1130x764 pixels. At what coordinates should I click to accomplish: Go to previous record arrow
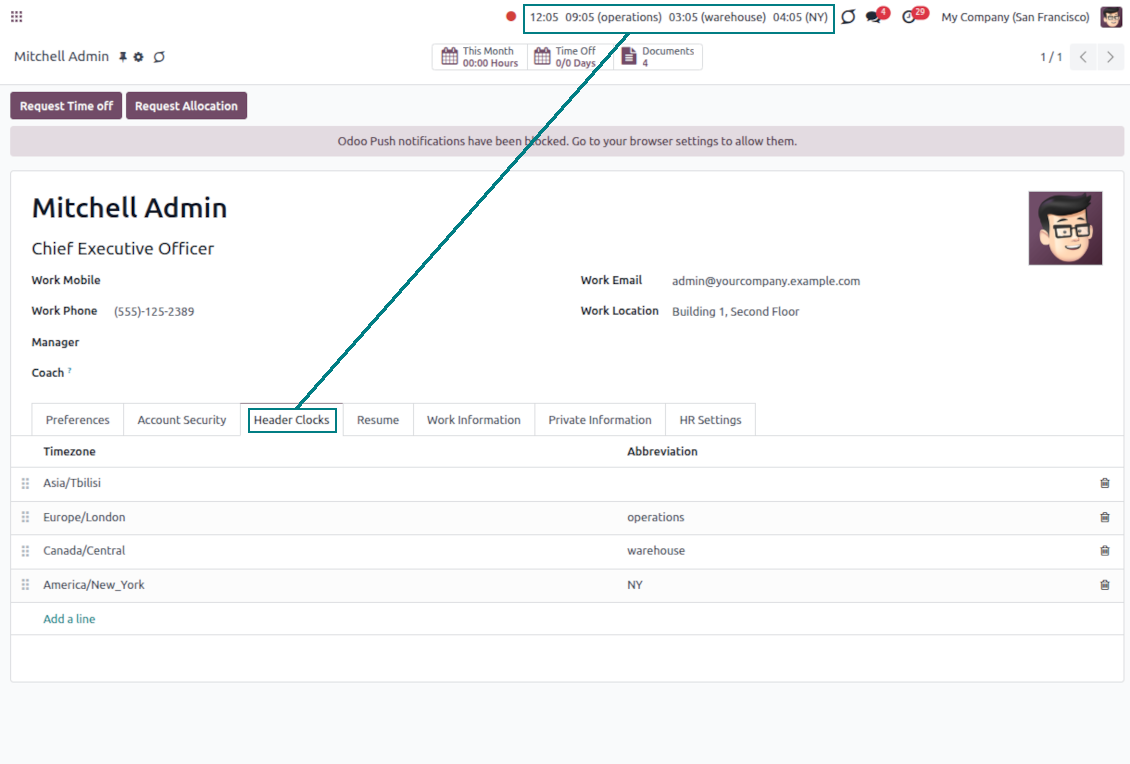1083,57
